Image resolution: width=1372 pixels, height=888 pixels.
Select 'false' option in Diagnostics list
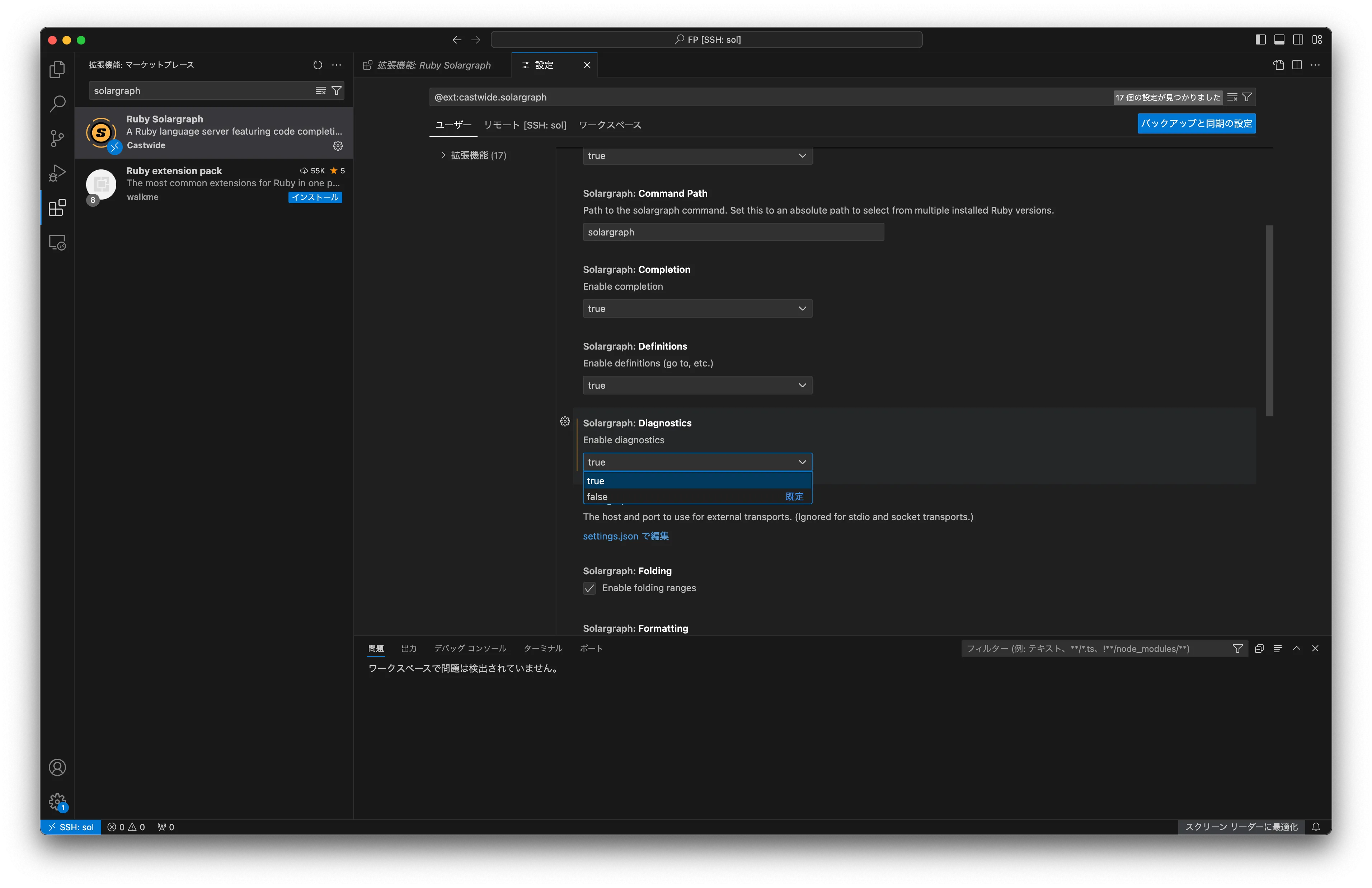click(x=697, y=496)
